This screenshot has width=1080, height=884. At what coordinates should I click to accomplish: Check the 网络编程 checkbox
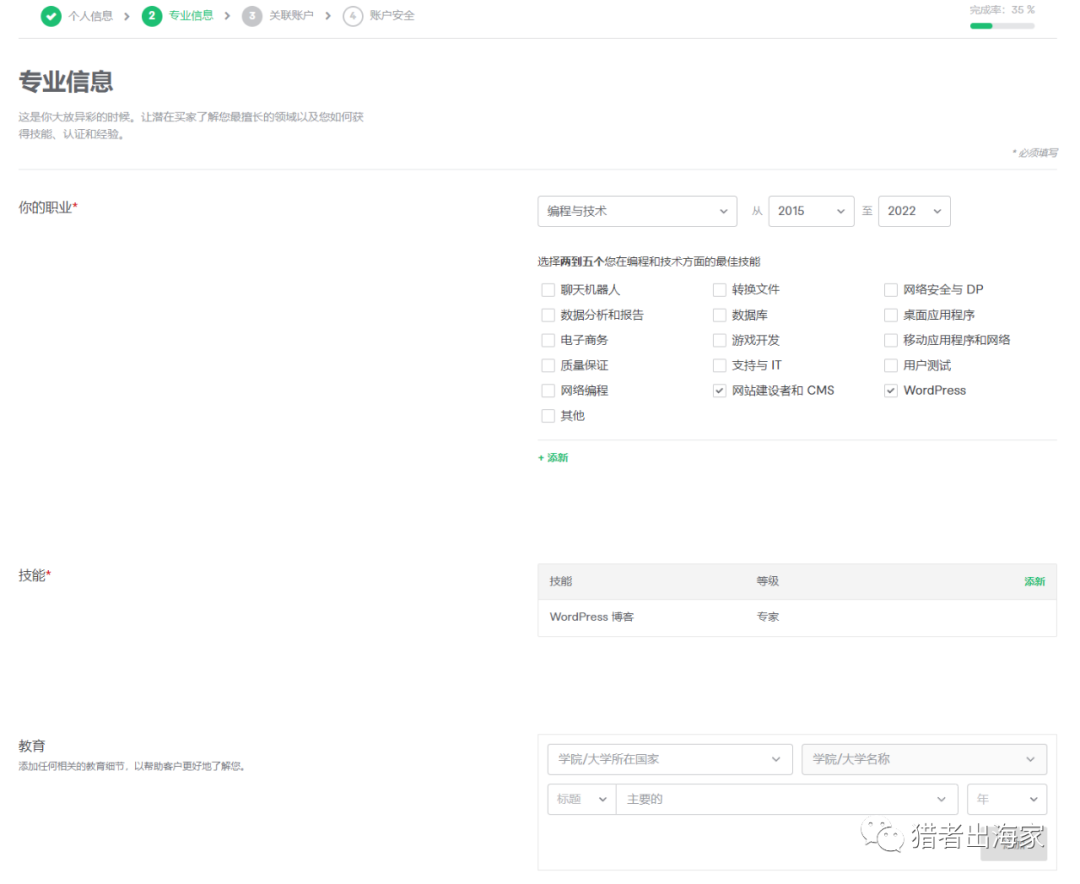pos(548,391)
